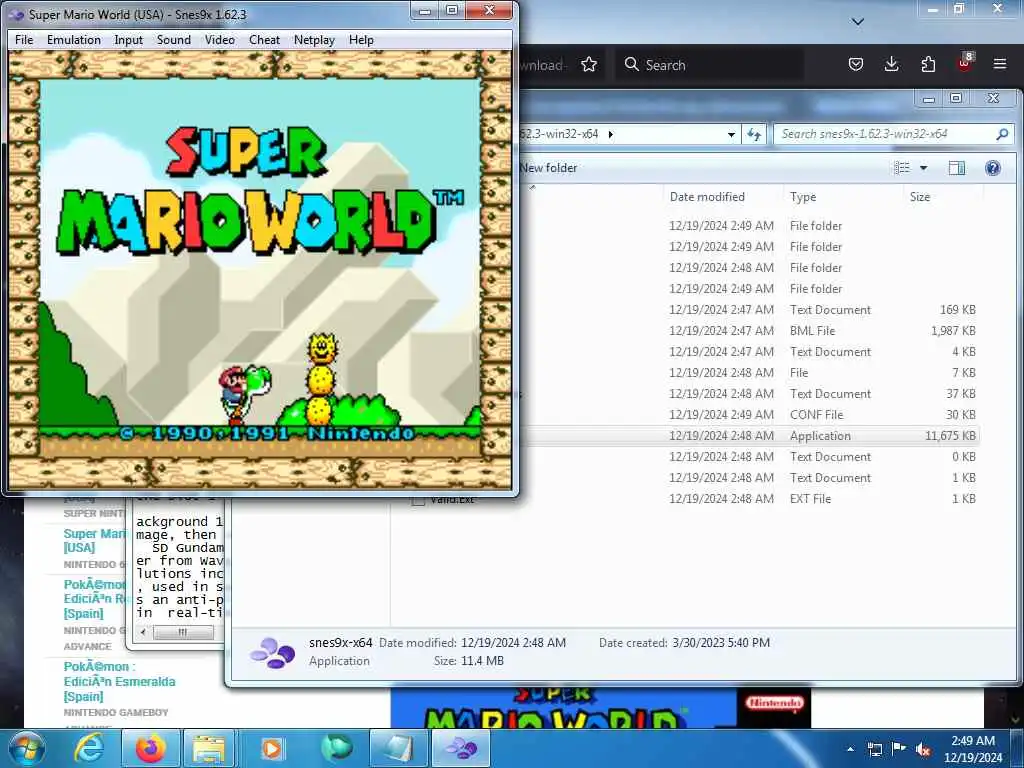
Task: Open the Netplay menu in Snes9x
Action: pyautogui.click(x=314, y=40)
